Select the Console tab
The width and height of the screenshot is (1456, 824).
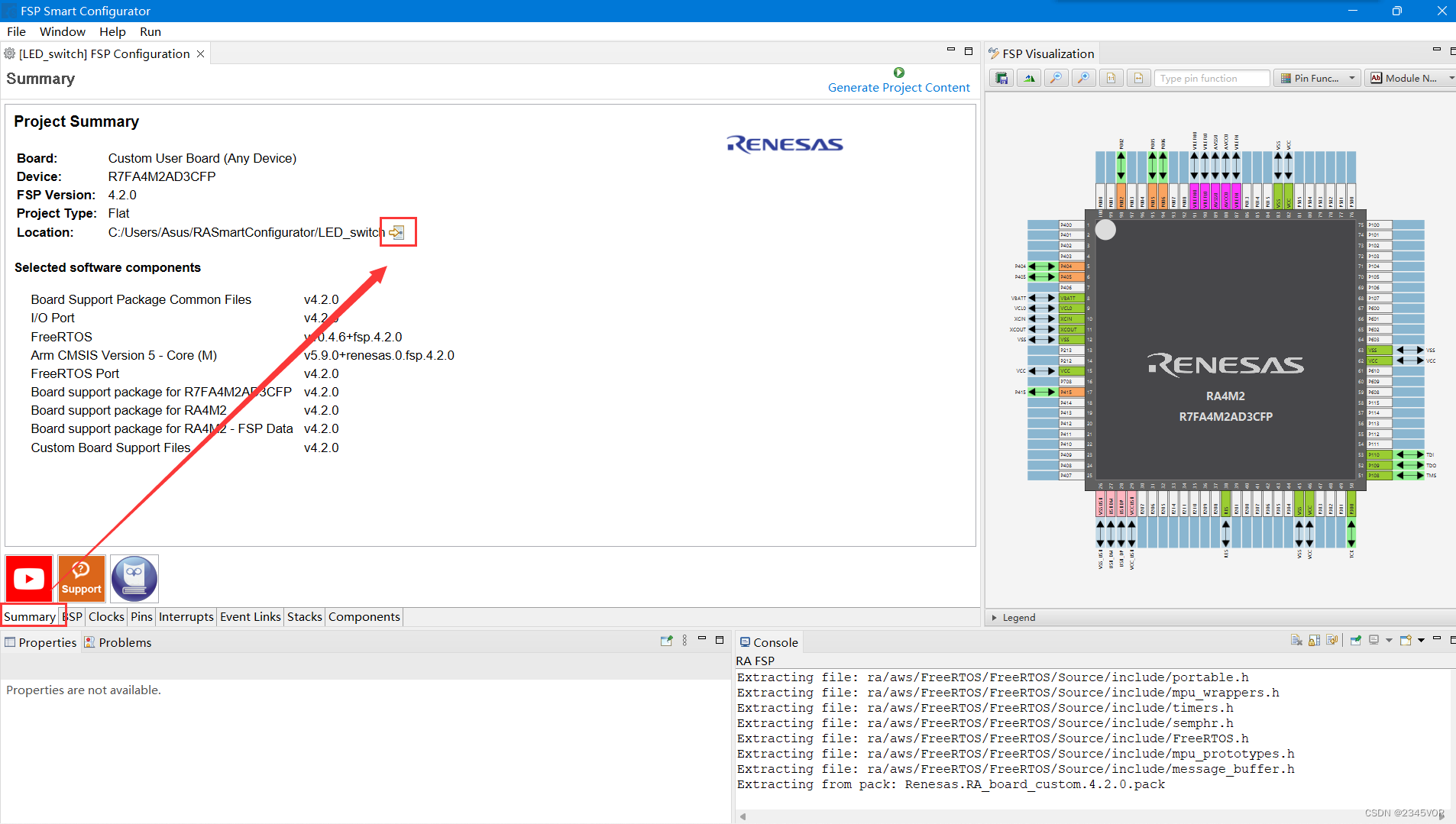[768, 642]
